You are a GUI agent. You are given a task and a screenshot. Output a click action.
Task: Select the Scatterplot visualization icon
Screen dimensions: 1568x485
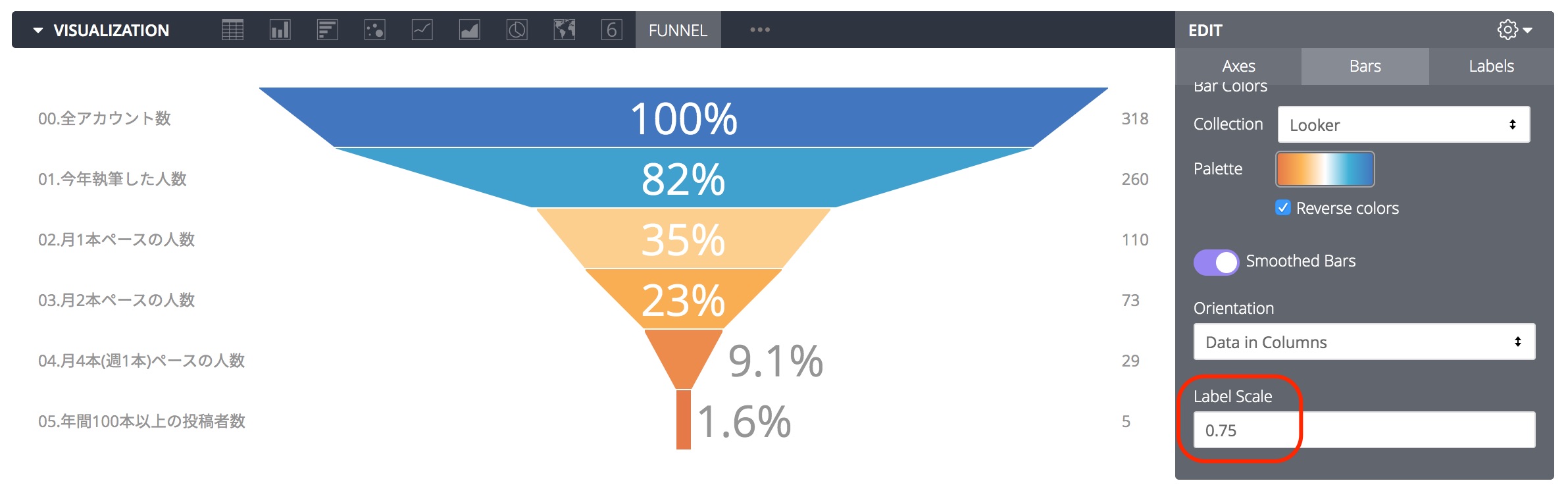pos(375,29)
